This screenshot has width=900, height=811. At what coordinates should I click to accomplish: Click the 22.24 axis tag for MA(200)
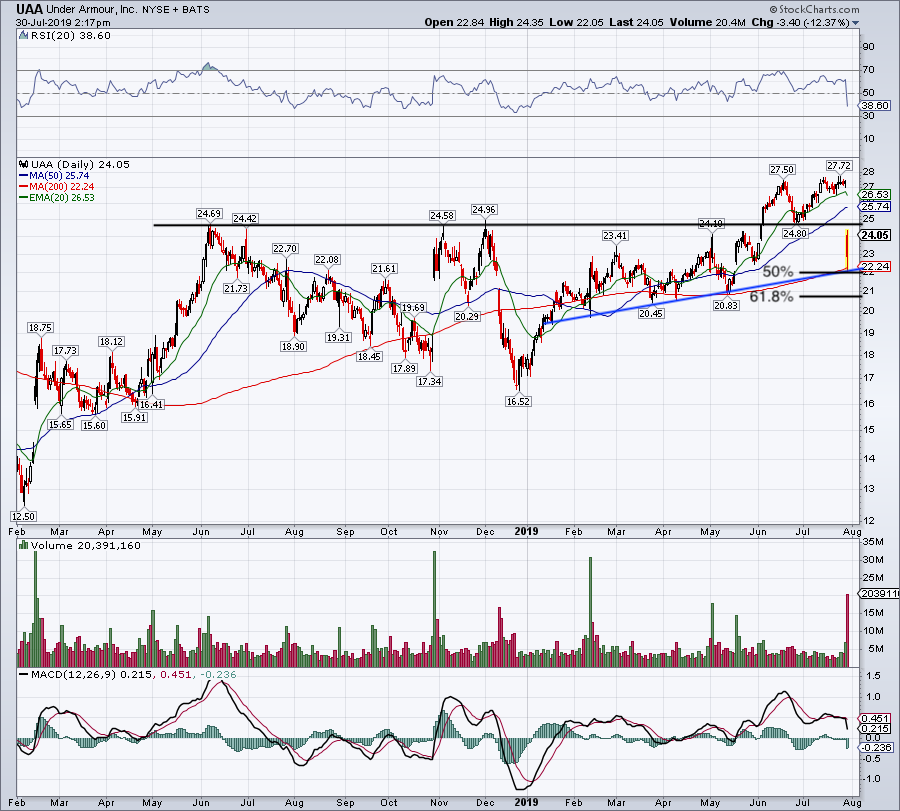(x=875, y=266)
